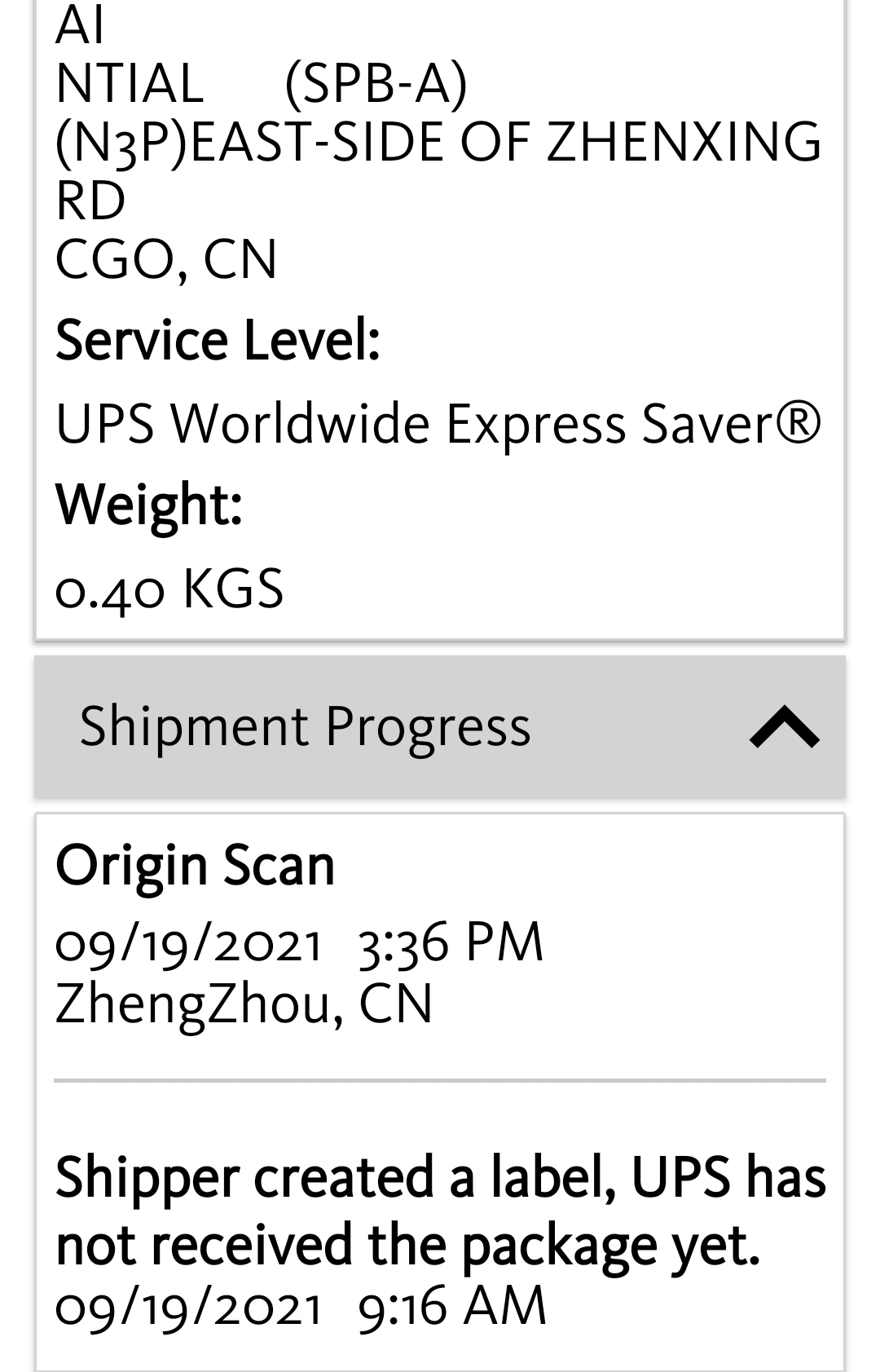Tap the Shipment Progress header title
The width and height of the screenshot is (880, 1372).
305,726
